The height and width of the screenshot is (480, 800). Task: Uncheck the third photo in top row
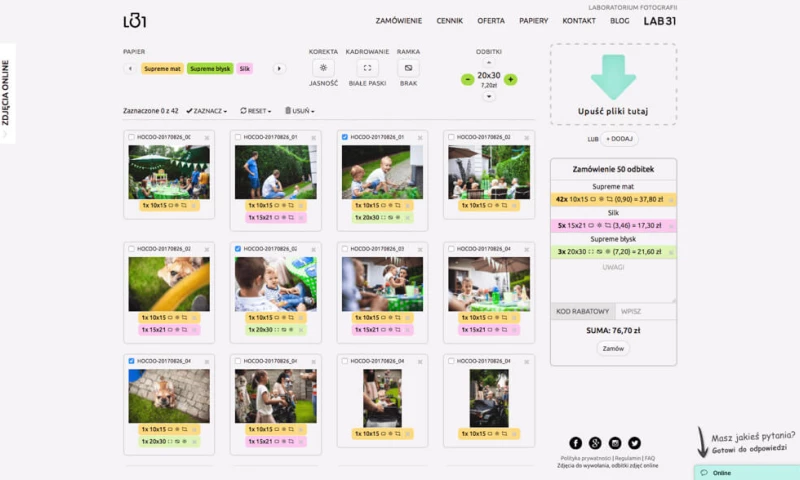(345, 137)
